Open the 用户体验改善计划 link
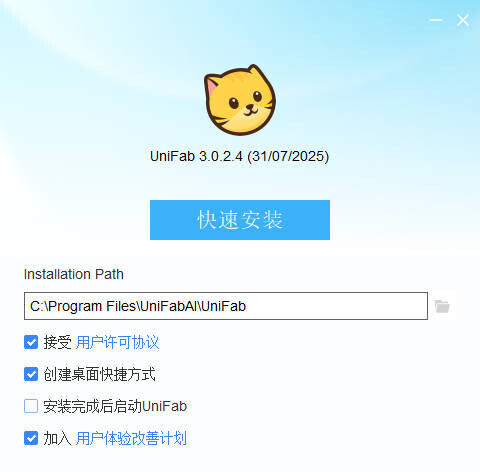The width and height of the screenshot is (480, 472). click(x=131, y=438)
